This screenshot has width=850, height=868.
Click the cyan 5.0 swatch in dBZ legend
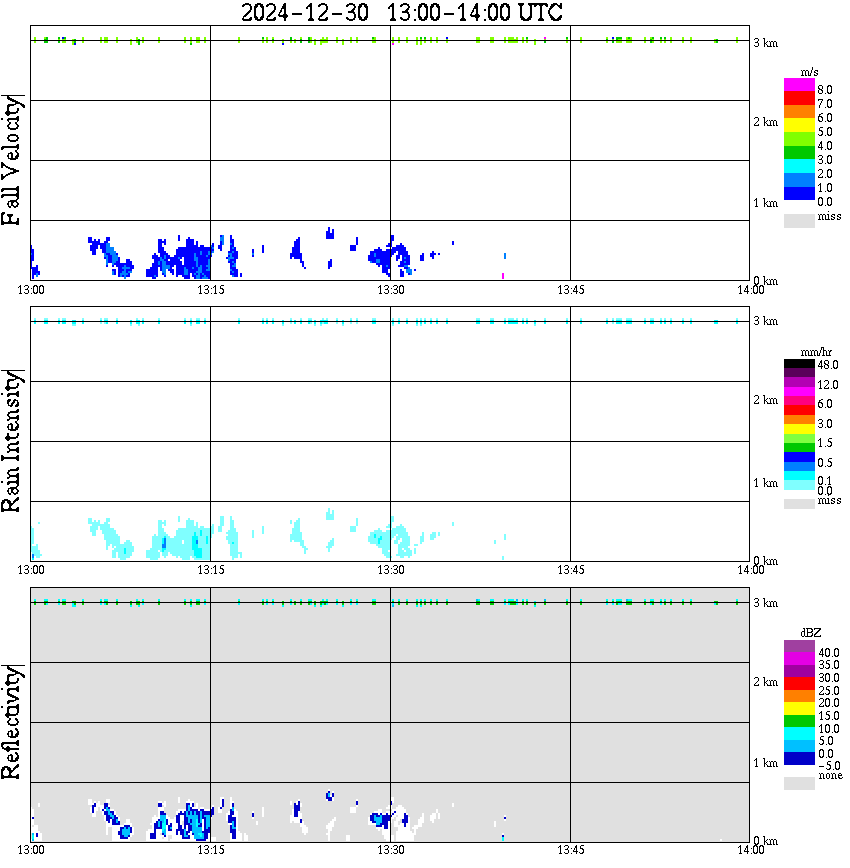pyautogui.click(x=800, y=733)
